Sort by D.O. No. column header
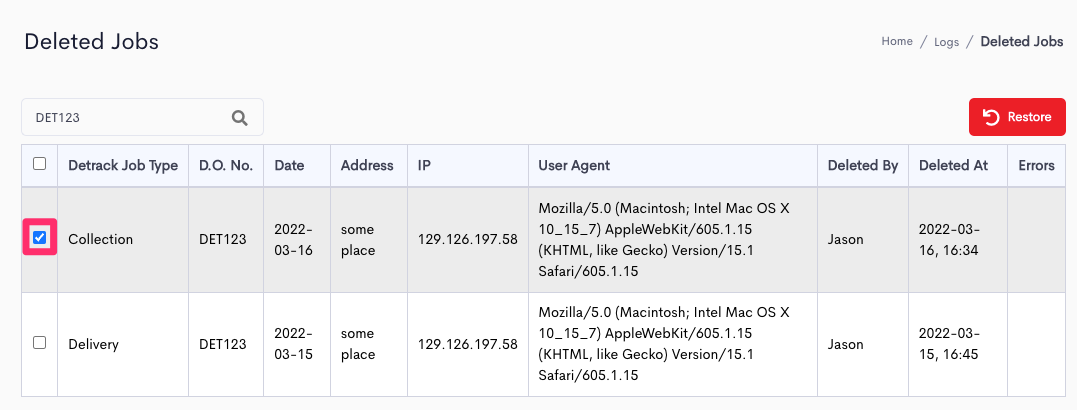 [226, 166]
